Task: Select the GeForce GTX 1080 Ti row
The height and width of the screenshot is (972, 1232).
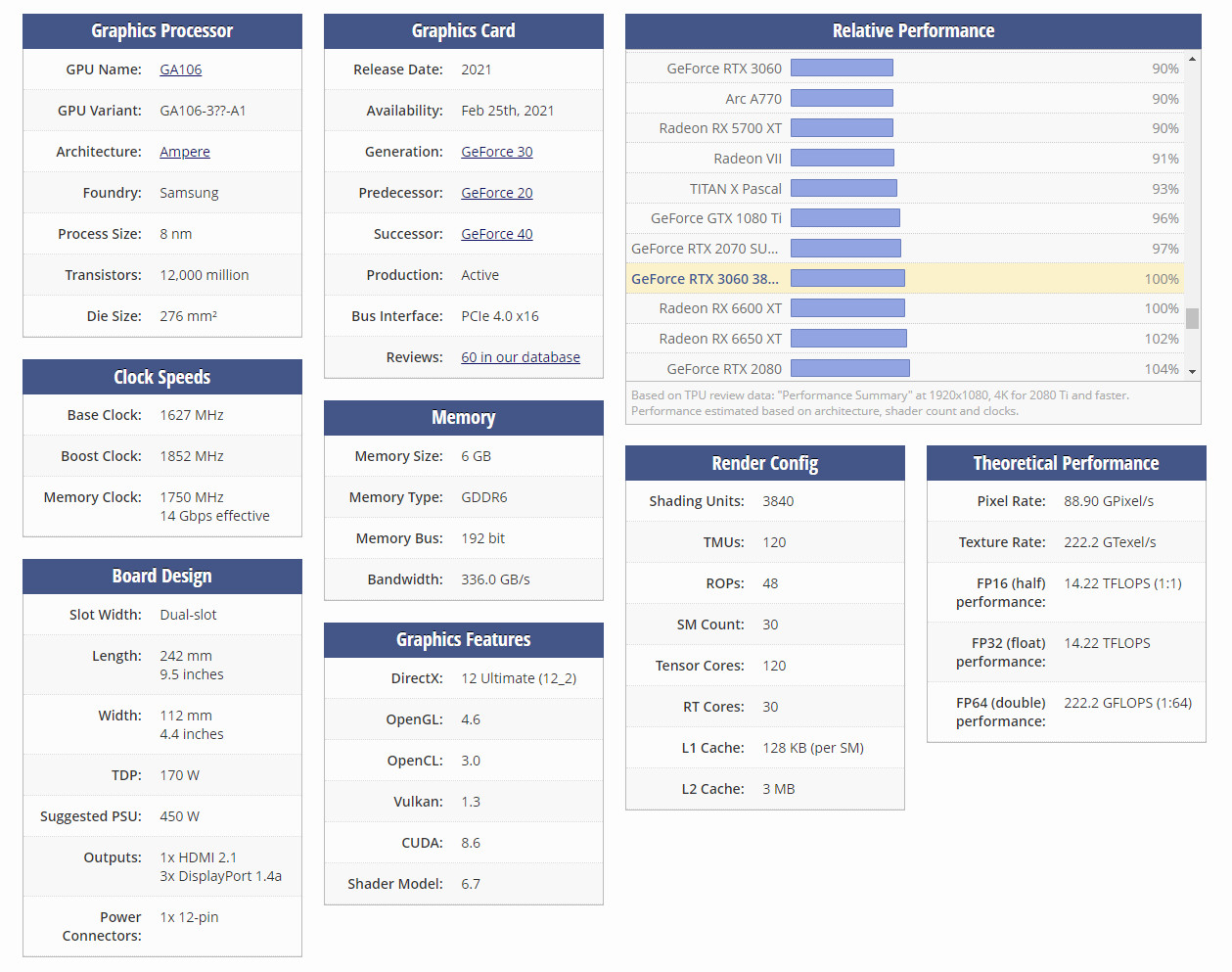Action: tap(905, 218)
